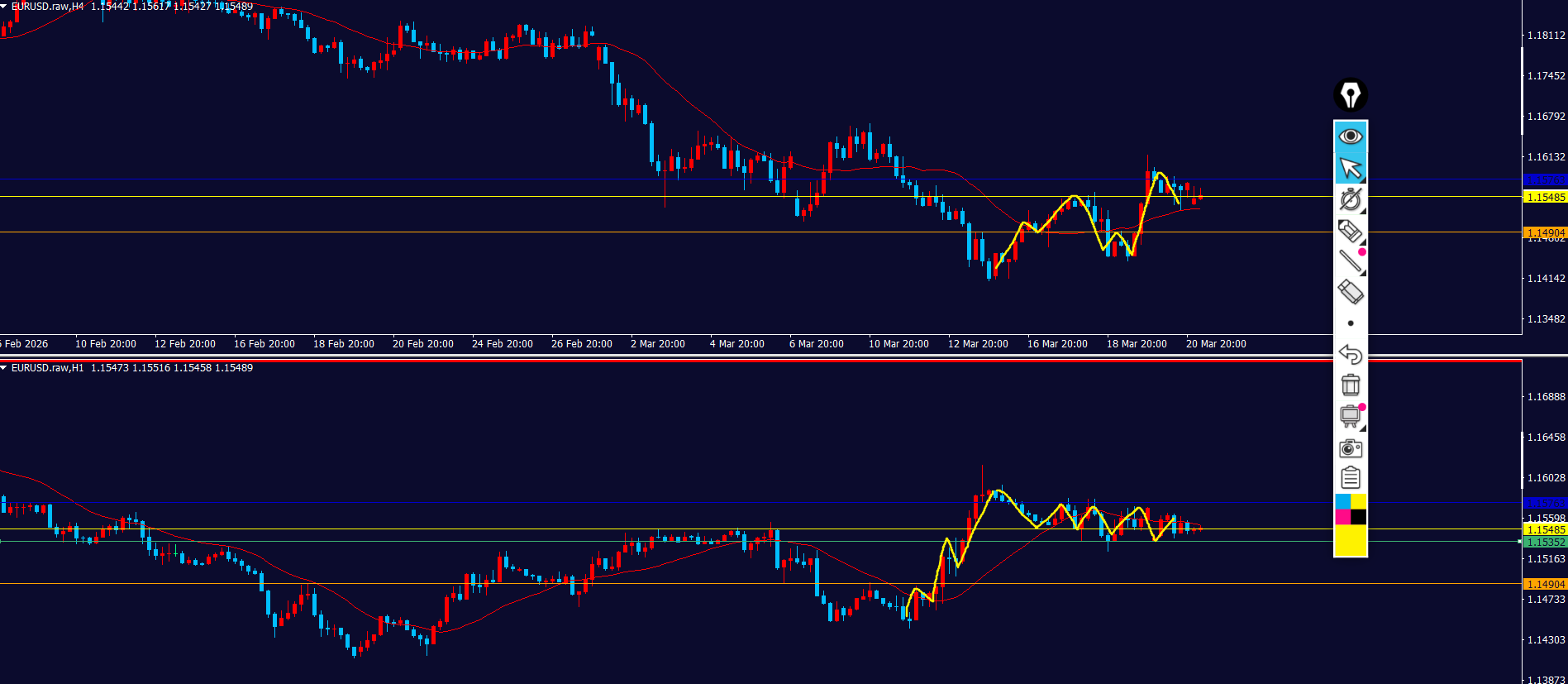Pick the magenta color swatch
The height and width of the screenshot is (684, 1568).
[x=1342, y=517]
